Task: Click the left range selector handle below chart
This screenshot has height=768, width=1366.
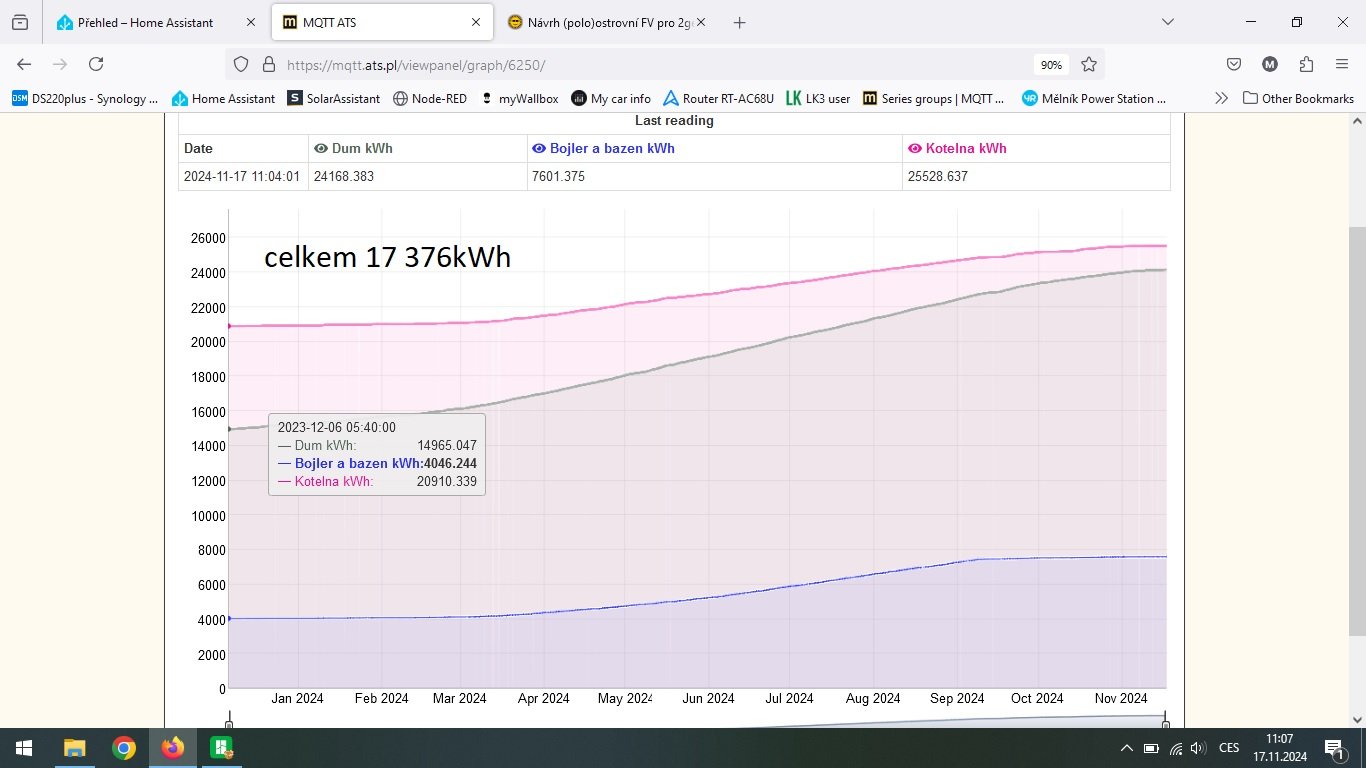Action: tap(229, 724)
